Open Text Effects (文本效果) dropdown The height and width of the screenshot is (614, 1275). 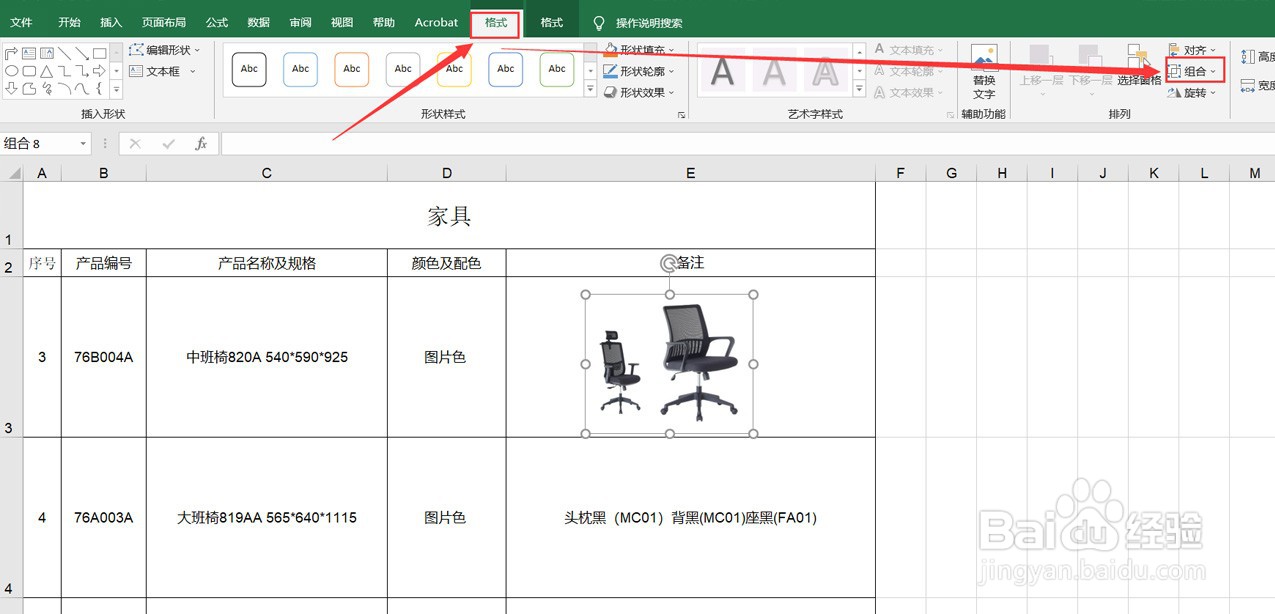[908, 92]
